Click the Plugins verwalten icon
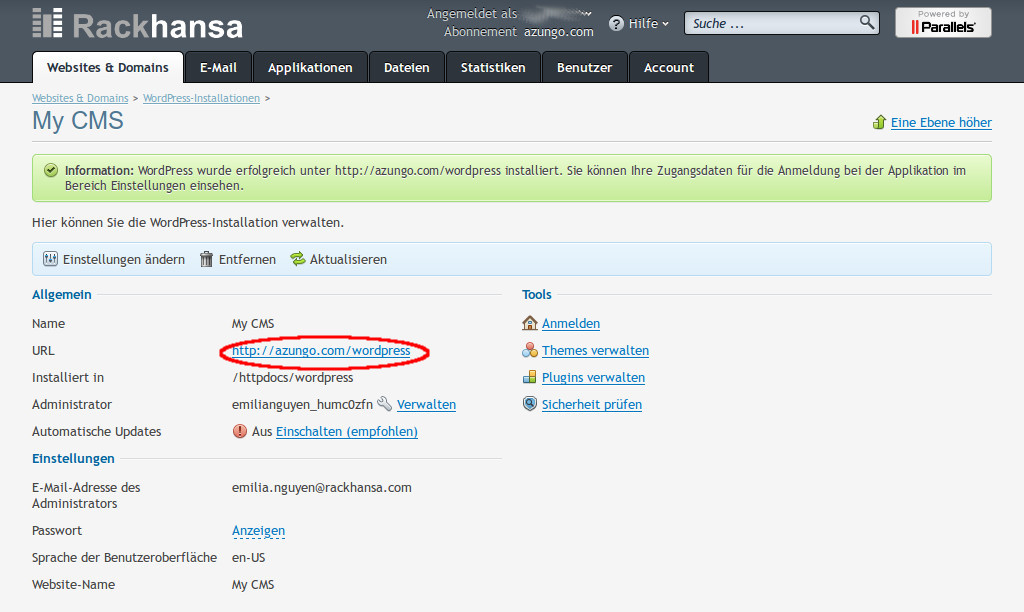This screenshot has width=1024, height=612. (530, 377)
